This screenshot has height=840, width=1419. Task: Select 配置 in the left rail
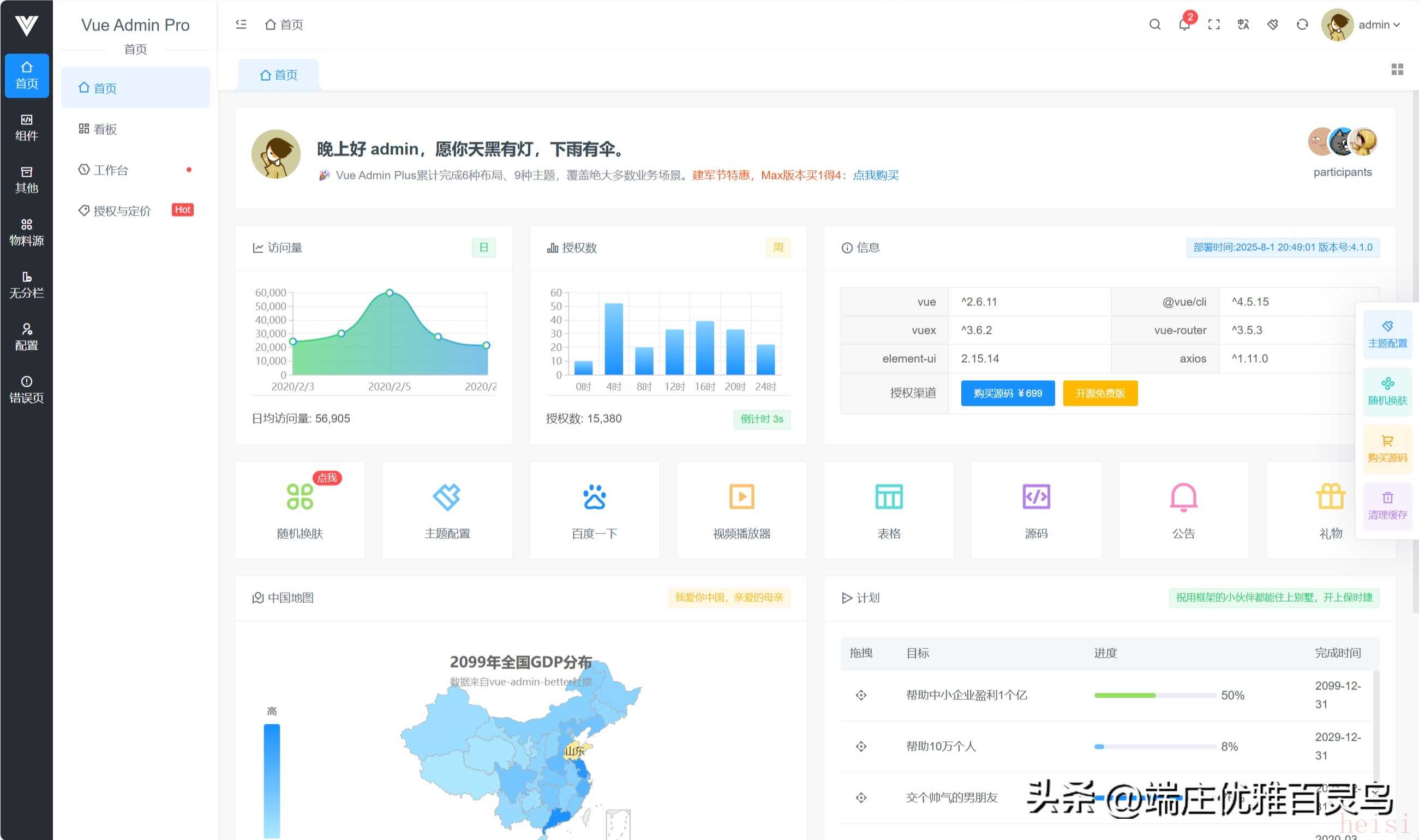tap(26, 337)
